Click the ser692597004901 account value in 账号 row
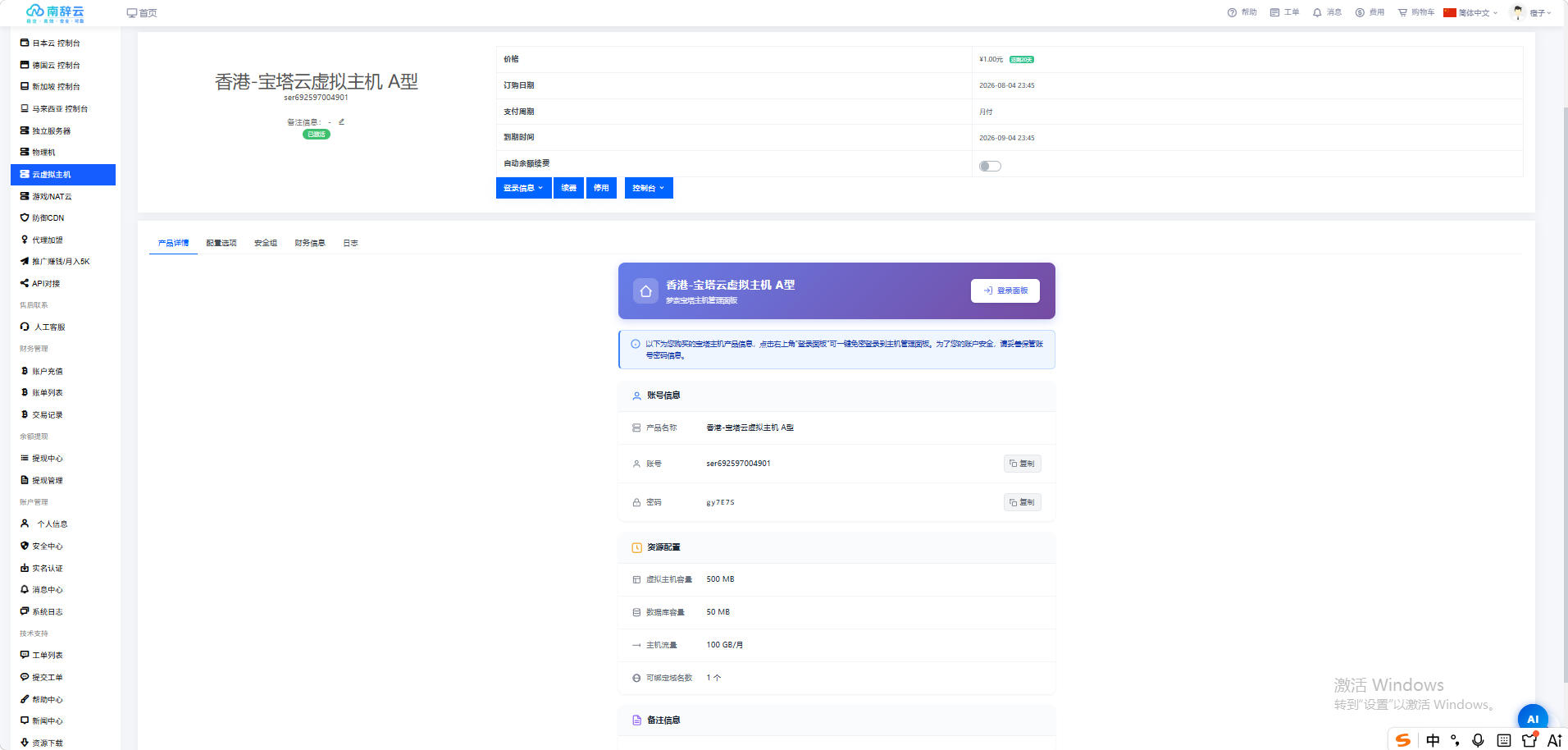This screenshot has height=750, width=1568. point(738,464)
